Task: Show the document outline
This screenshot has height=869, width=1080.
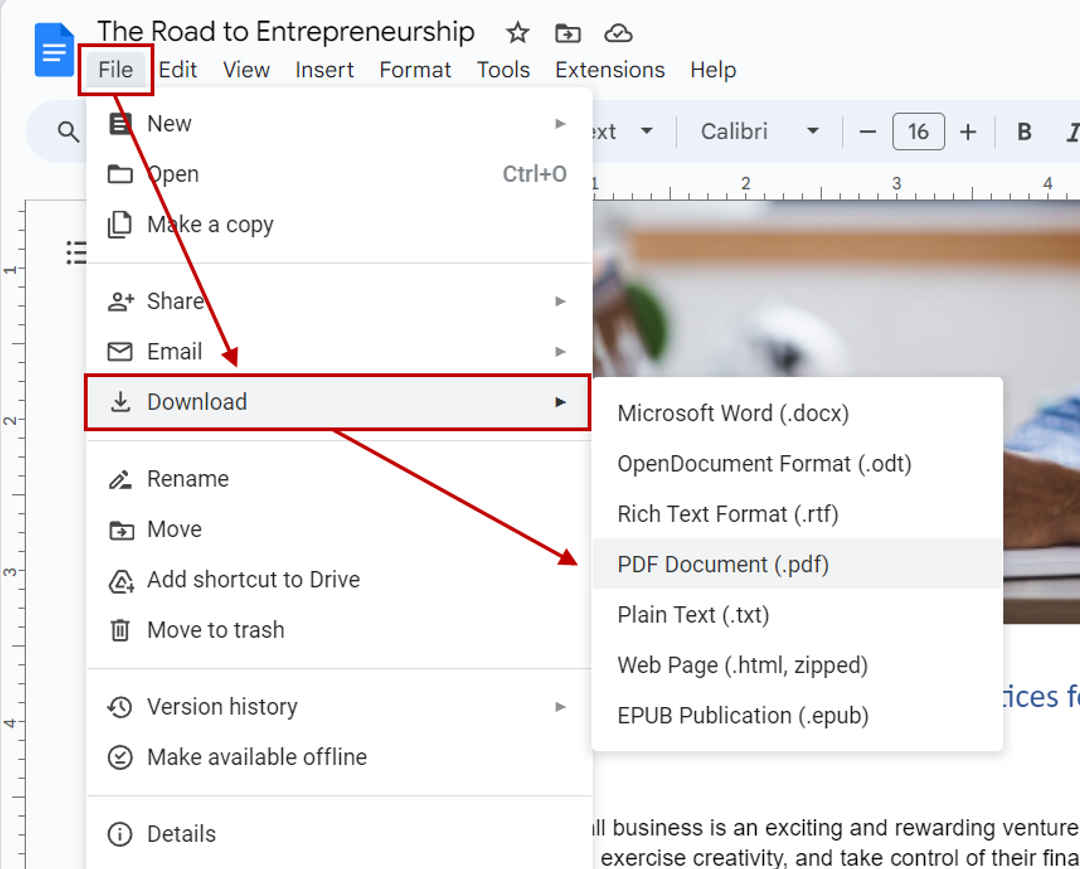Action: pyautogui.click(x=76, y=252)
